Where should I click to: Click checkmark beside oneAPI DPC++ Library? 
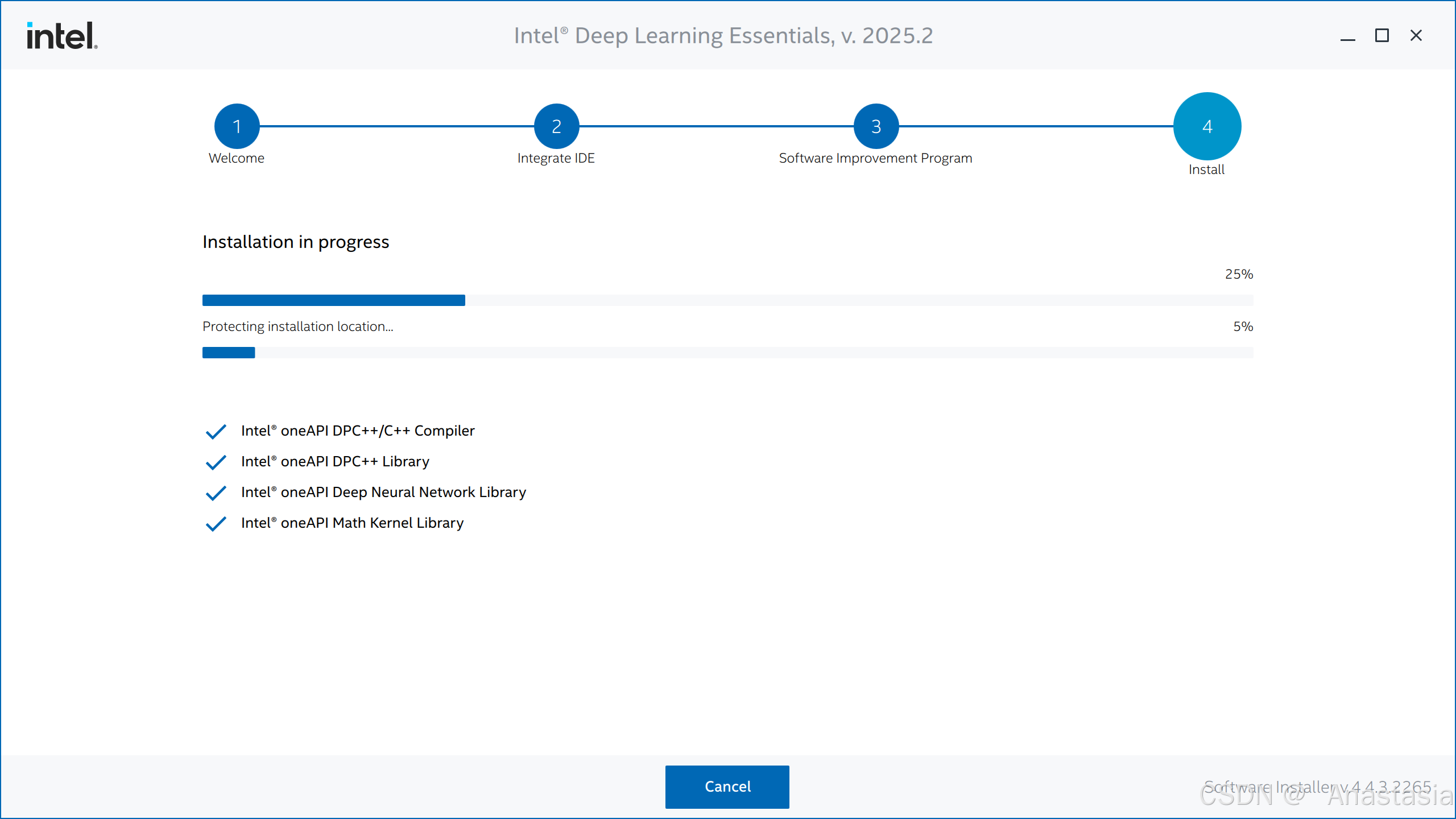point(216,462)
